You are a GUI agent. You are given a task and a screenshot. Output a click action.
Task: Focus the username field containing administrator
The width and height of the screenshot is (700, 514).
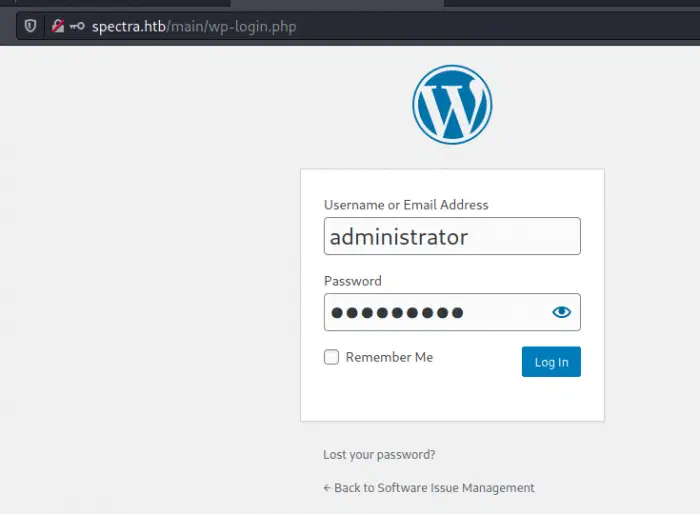(452, 236)
